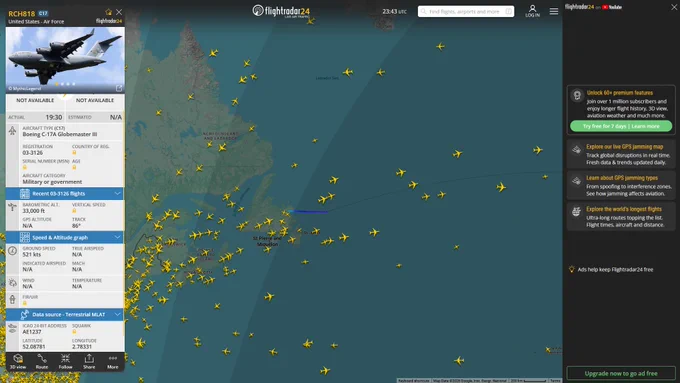Open the Log In user account icon
The height and width of the screenshot is (383, 680).
coord(533,11)
